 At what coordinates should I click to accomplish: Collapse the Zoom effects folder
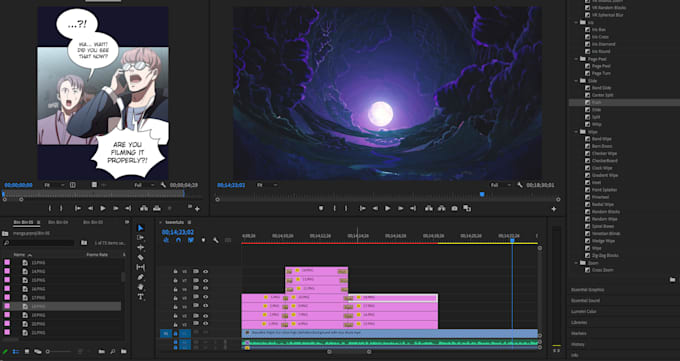point(576,263)
